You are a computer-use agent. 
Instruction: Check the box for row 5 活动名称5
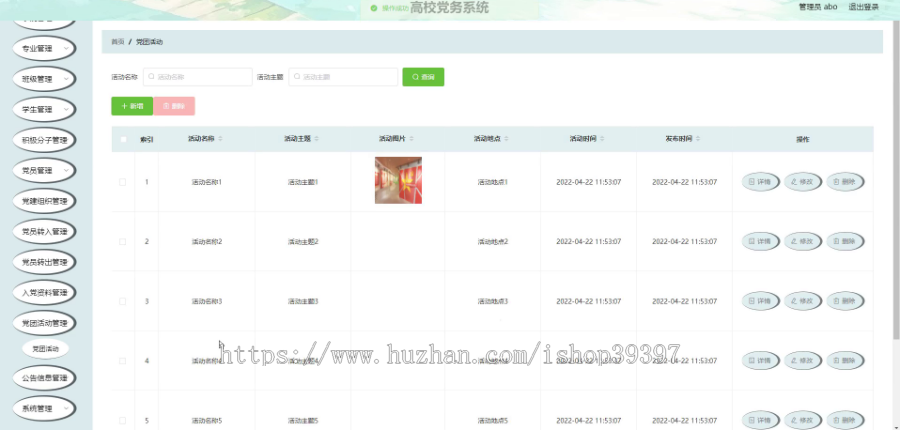click(x=122, y=421)
